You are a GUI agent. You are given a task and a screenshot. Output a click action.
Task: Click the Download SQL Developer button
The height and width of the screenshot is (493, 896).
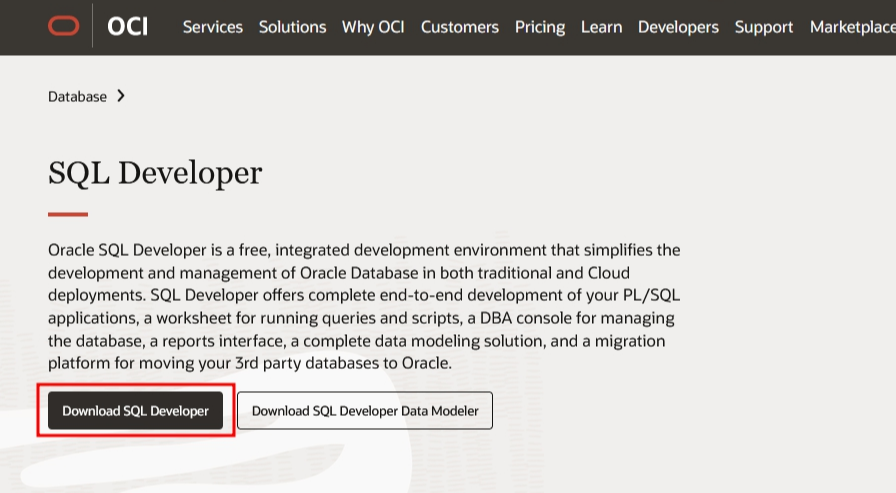coord(135,410)
